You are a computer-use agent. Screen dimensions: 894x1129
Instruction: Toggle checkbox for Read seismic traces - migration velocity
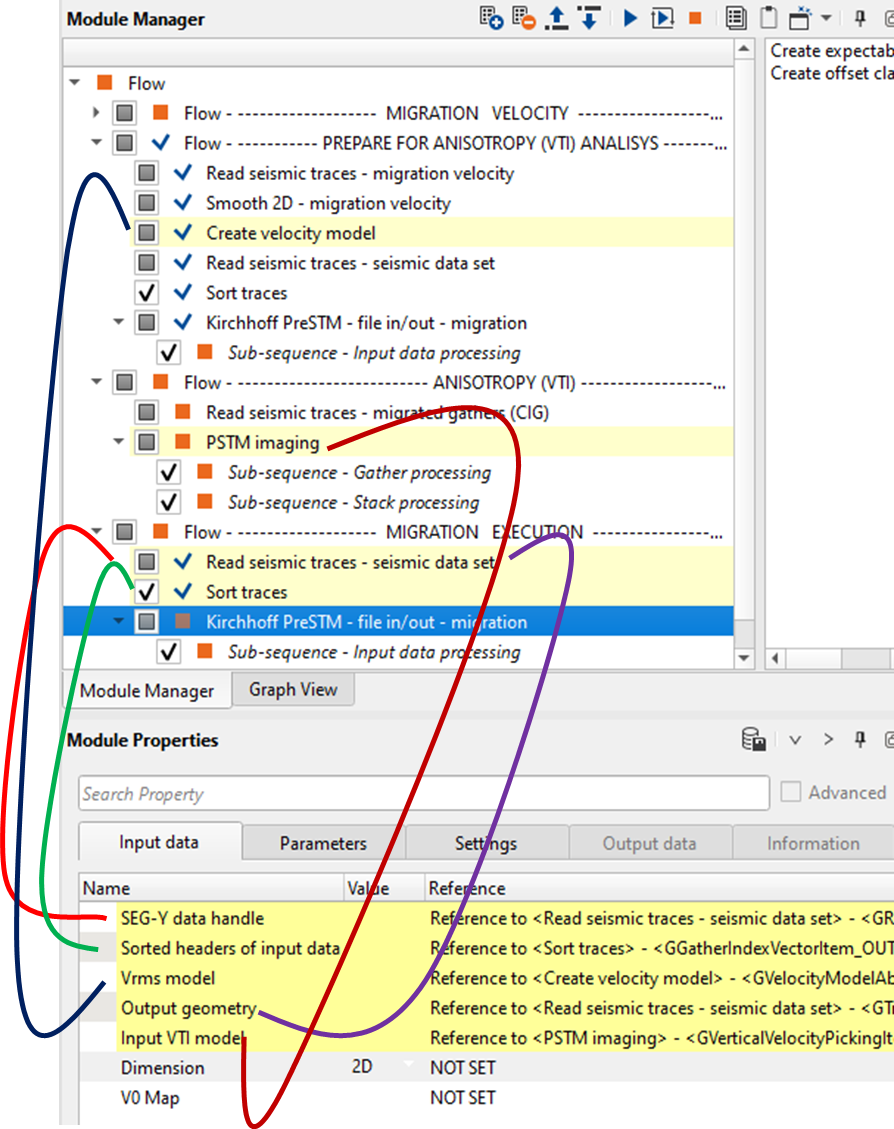(147, 173)
